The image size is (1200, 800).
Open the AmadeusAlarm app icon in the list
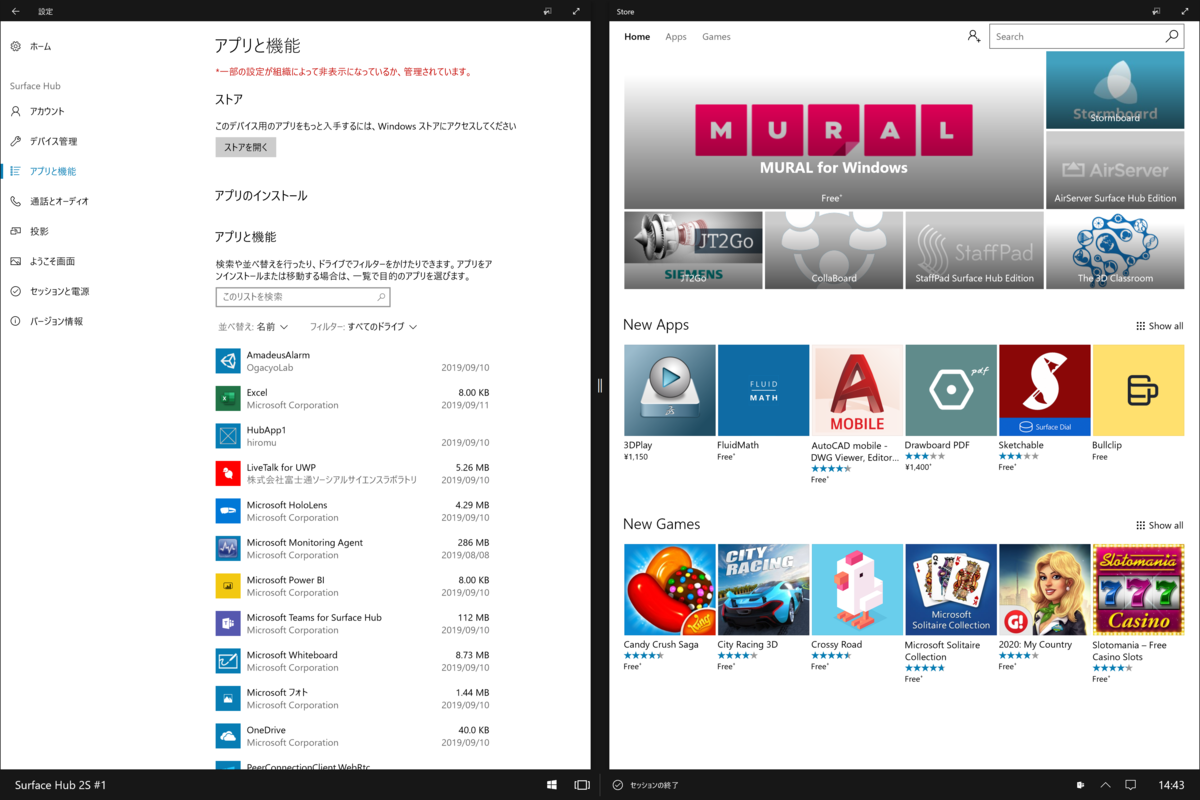point(228,361)
